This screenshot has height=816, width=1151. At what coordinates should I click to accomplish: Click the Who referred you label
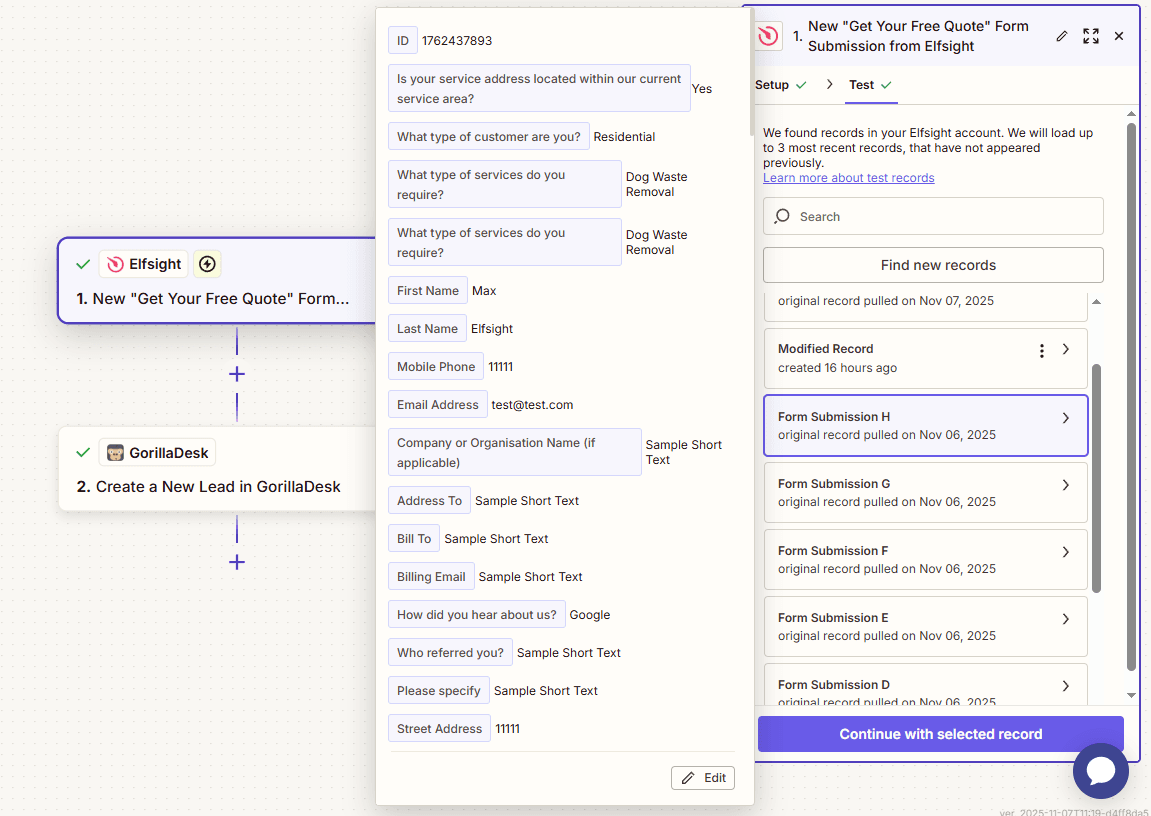pos(451,652)
